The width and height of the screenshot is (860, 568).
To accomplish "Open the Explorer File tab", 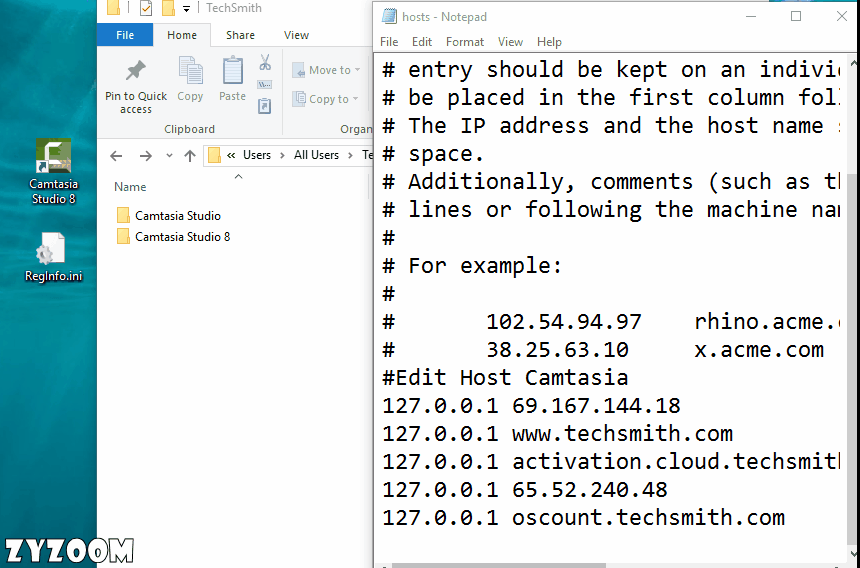I will coord(125,35).
